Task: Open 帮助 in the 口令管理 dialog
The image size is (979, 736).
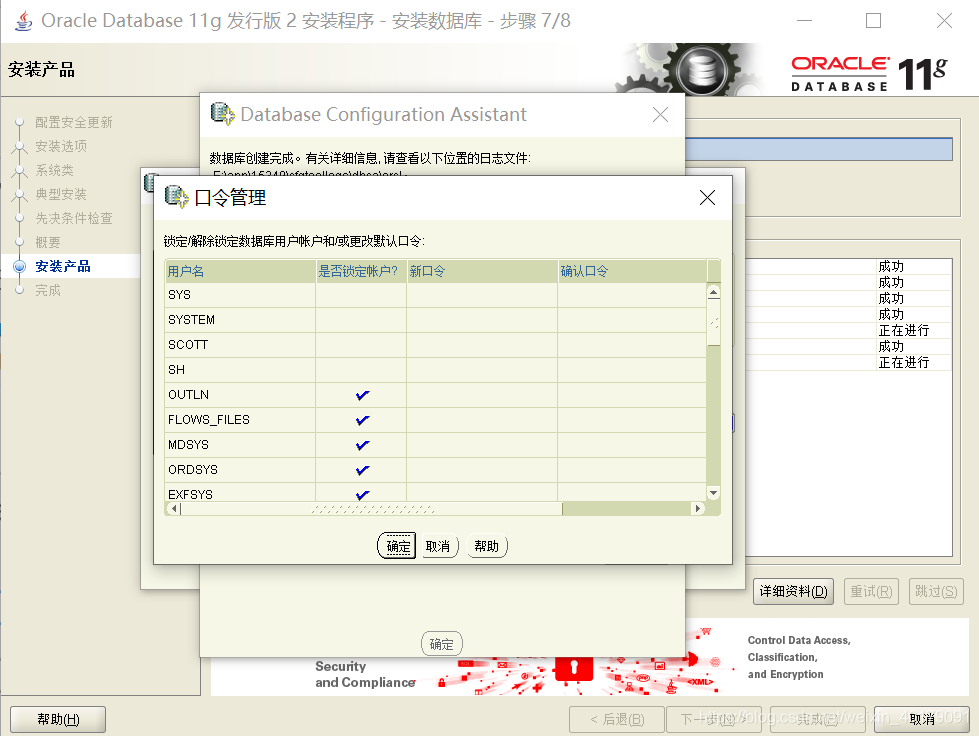Action: pos(486,546)
